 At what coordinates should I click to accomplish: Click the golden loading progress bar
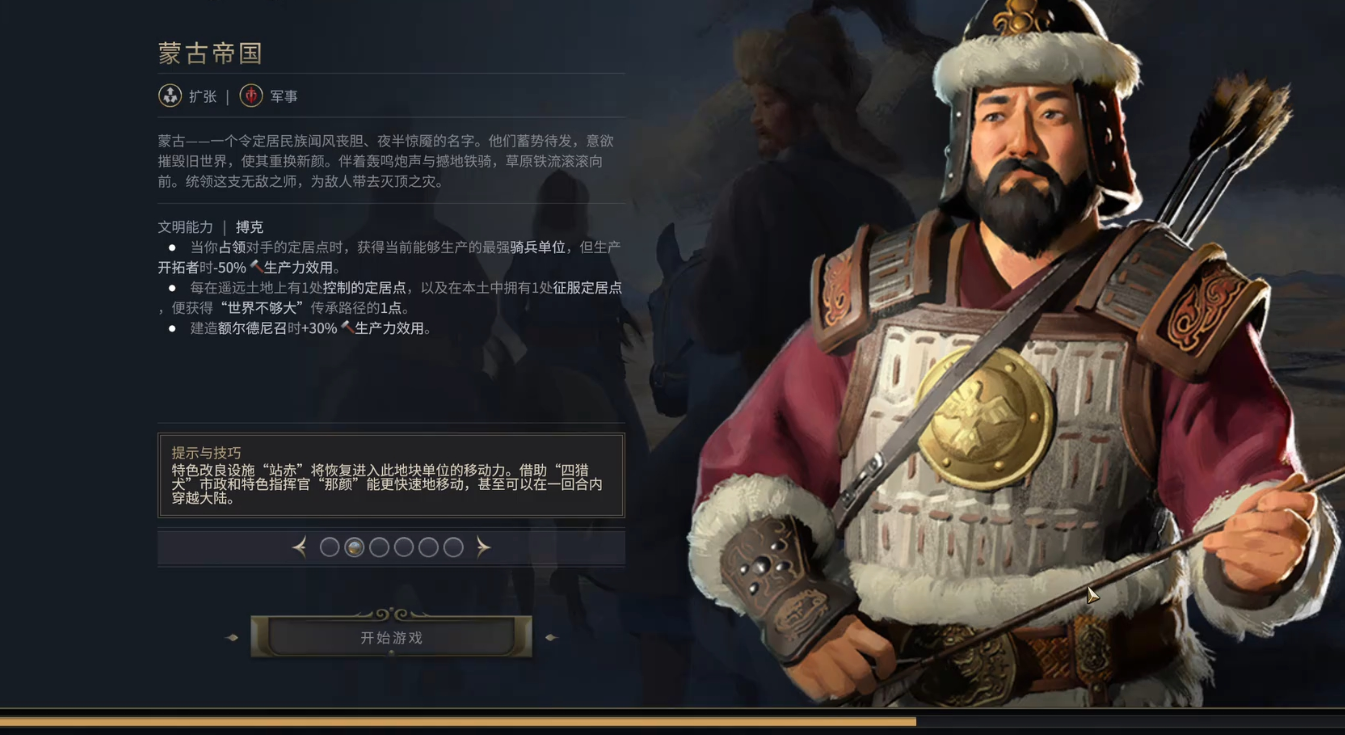click(458, 721)
